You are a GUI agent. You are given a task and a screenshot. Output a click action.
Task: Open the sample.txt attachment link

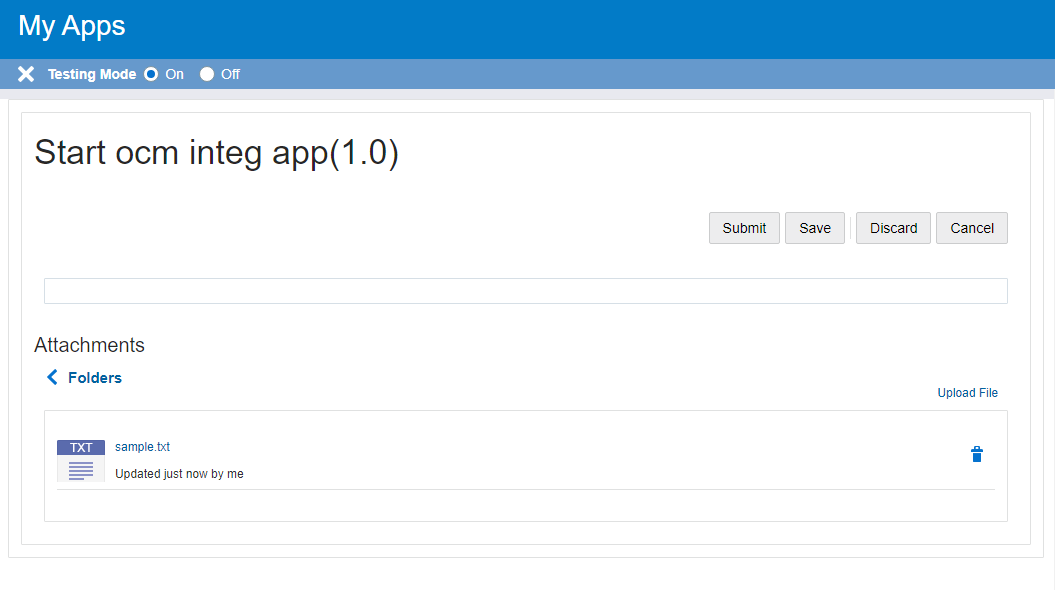143,447
